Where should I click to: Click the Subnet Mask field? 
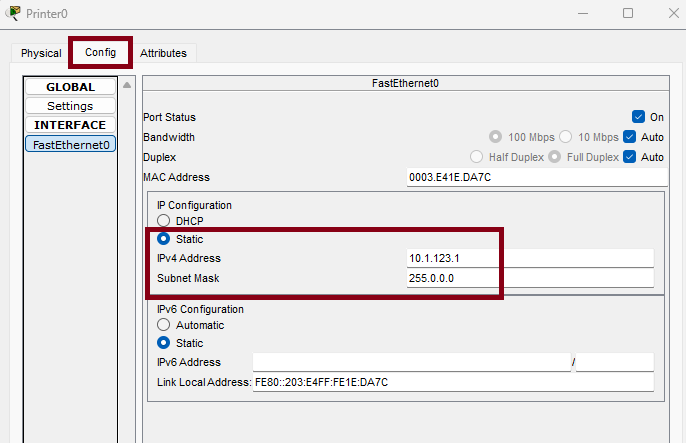(x=530, y=278)
